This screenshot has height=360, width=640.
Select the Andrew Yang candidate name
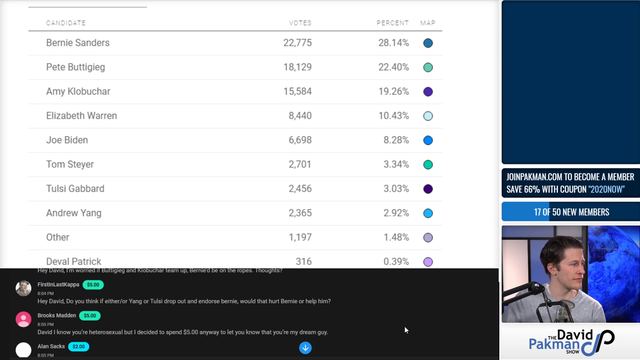pyautogui.click(x=73, y=213)
